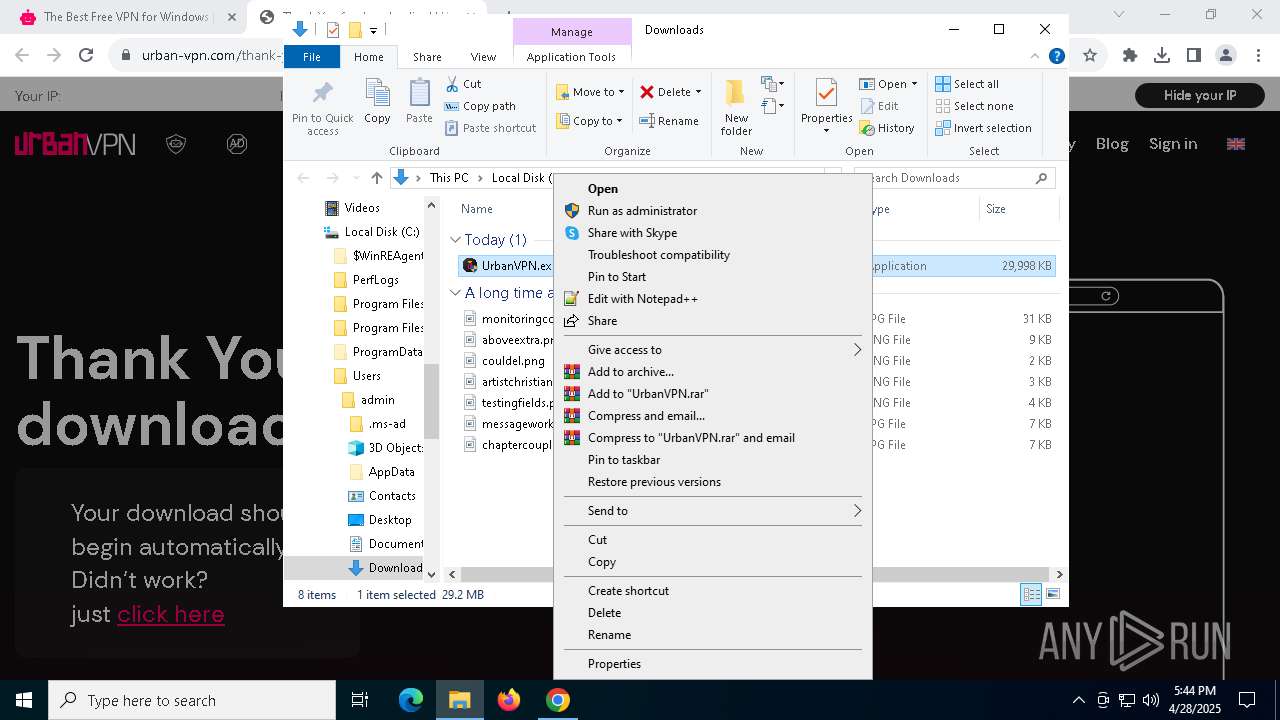Switch to the View ribbon tab

483,57
